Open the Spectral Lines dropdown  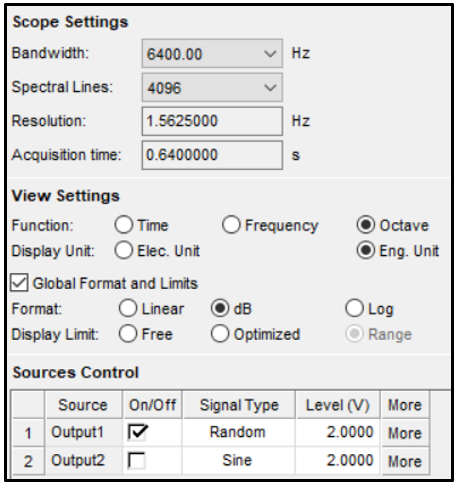point(212,88)
